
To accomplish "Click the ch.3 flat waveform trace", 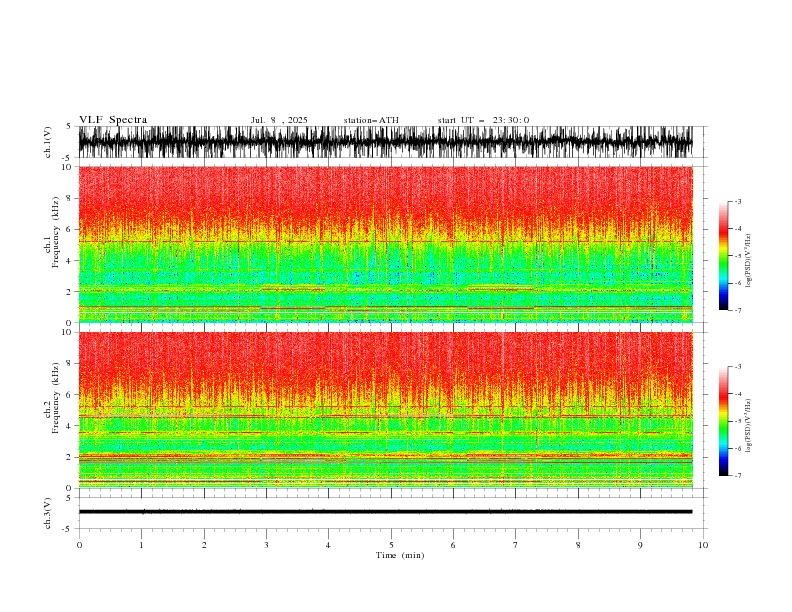I will click(x=385, y=512).
